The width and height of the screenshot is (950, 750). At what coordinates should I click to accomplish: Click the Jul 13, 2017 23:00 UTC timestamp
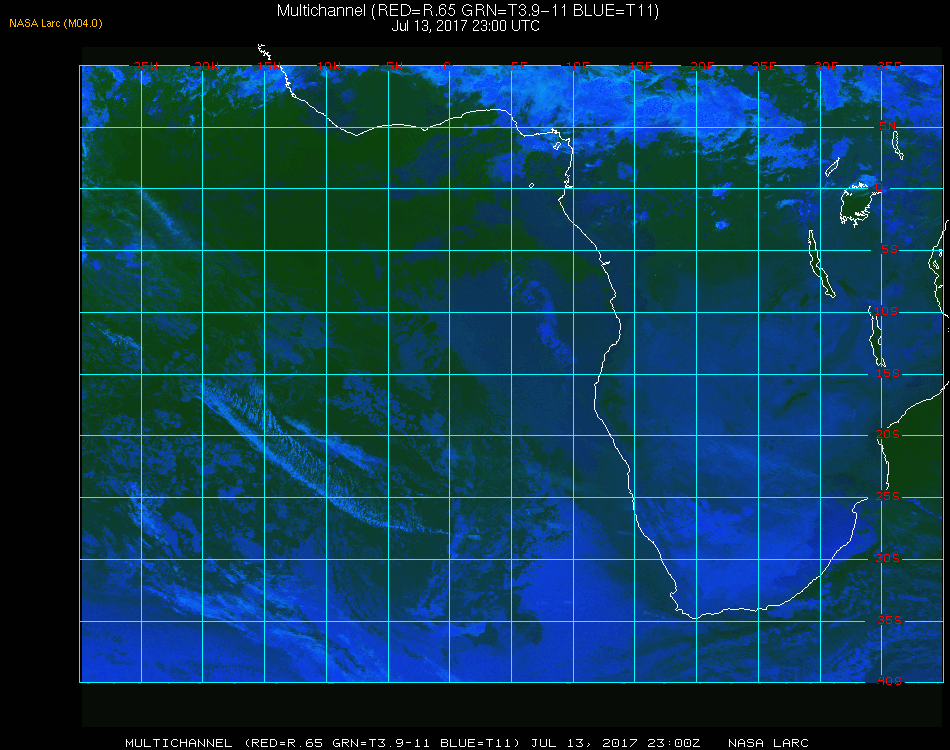tap(465, 26)
